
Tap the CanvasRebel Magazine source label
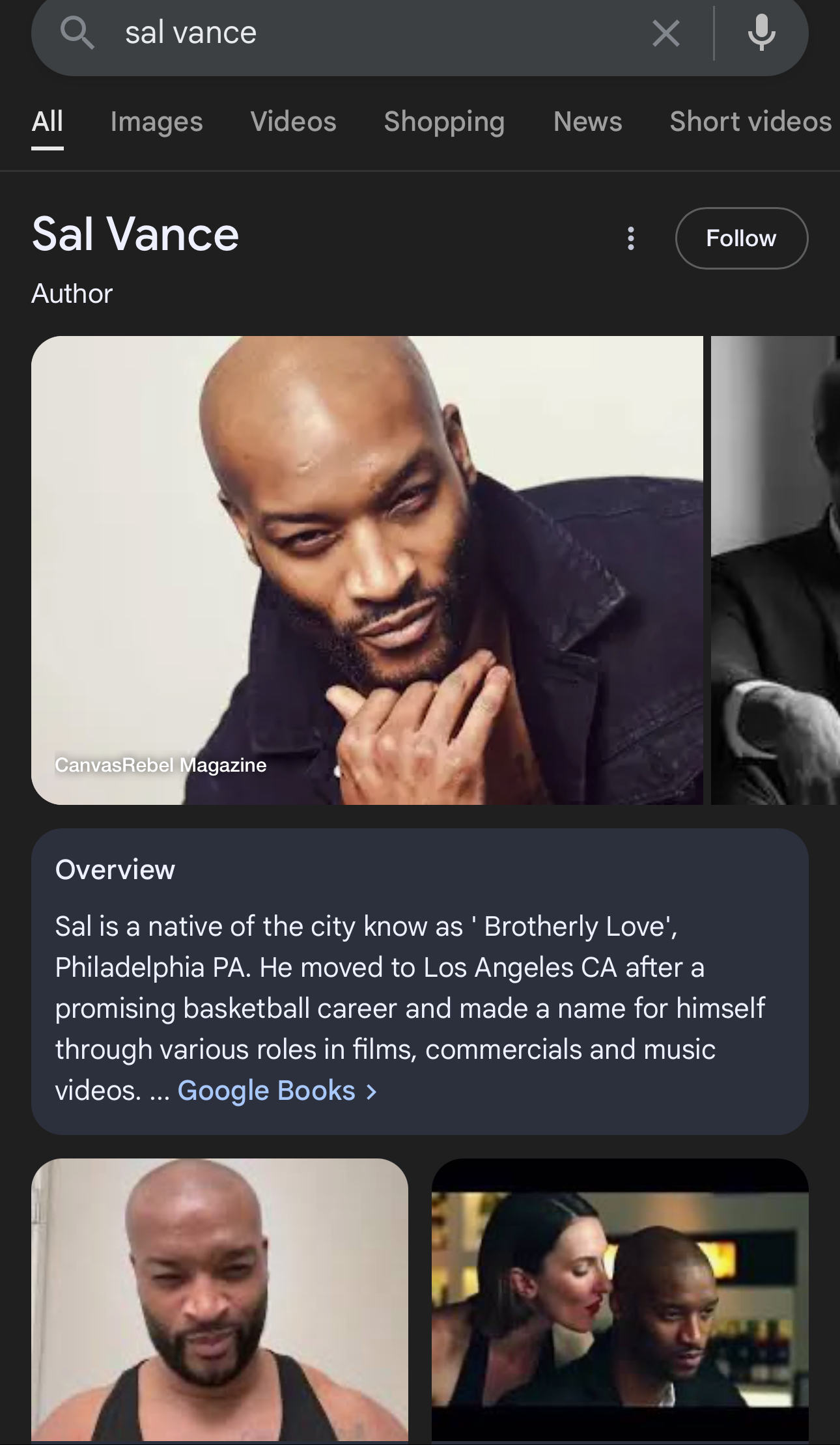click(161, 765)
